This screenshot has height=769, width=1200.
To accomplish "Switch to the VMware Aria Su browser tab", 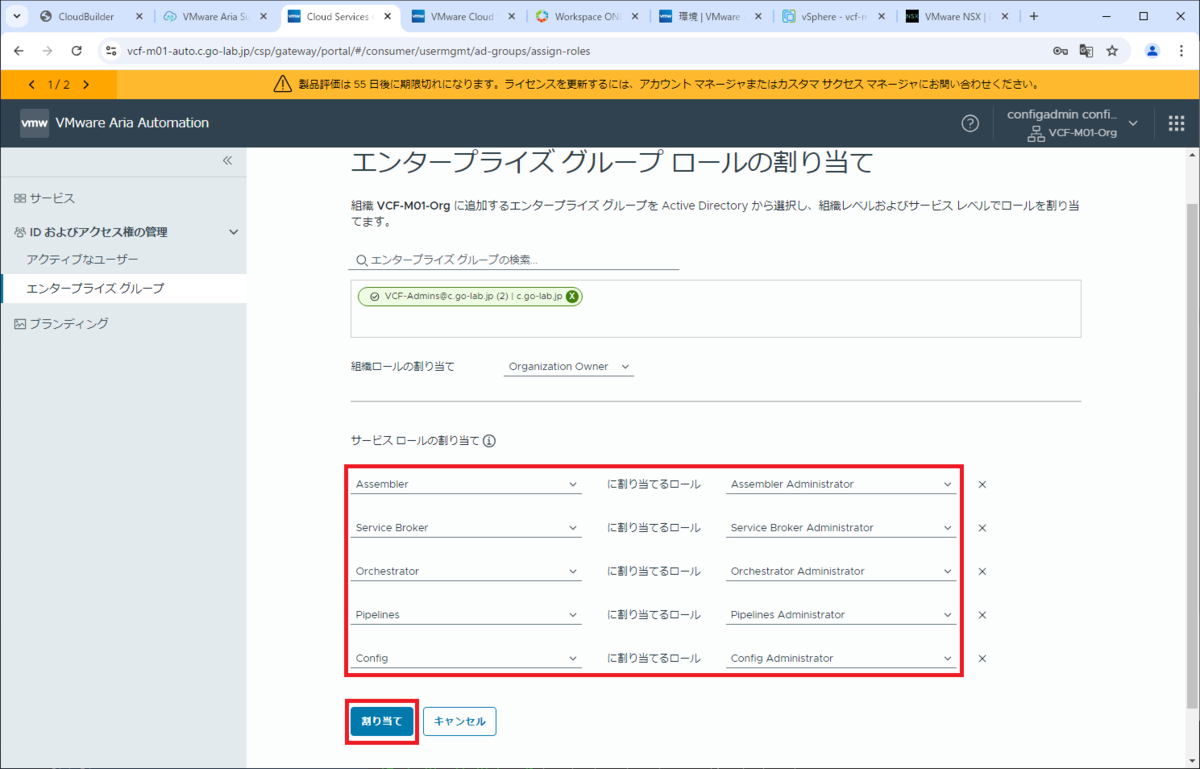I will coord(215,17).
